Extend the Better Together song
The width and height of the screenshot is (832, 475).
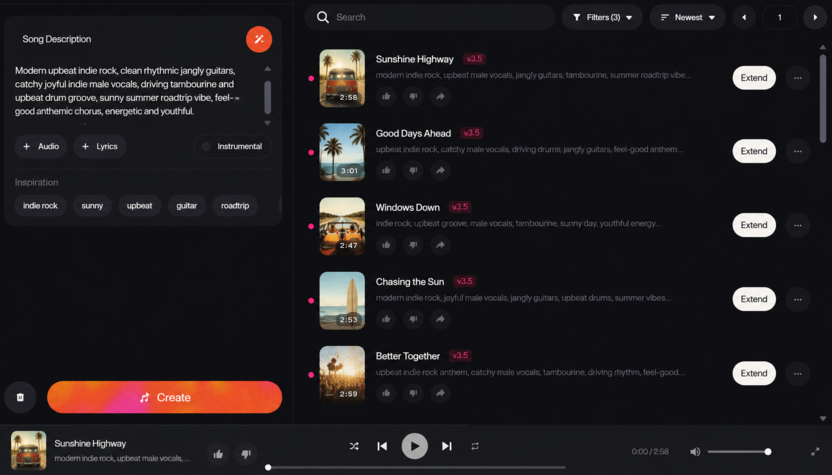point(754,373)
